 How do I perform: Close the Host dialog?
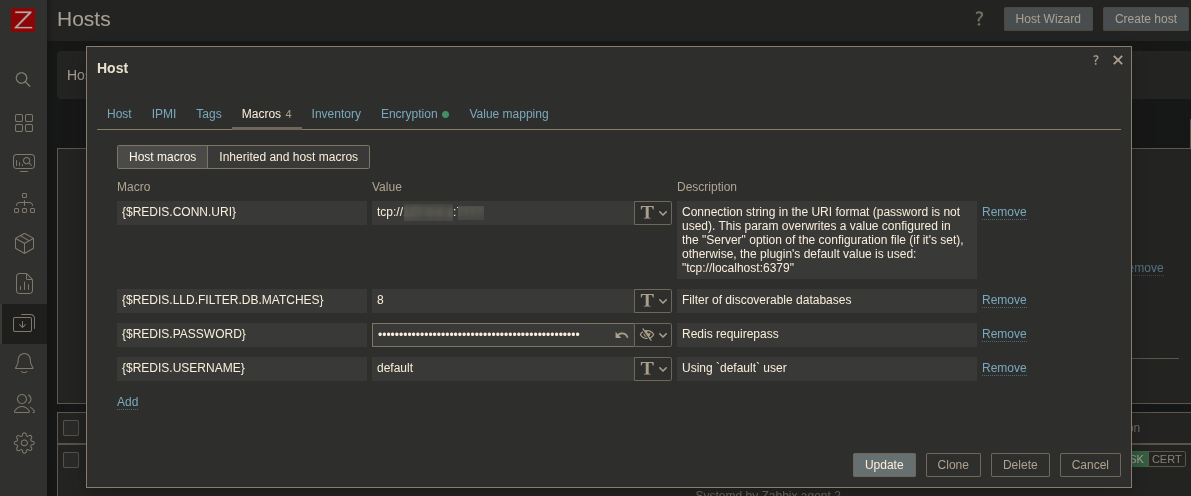click(x=1117, y=60)
